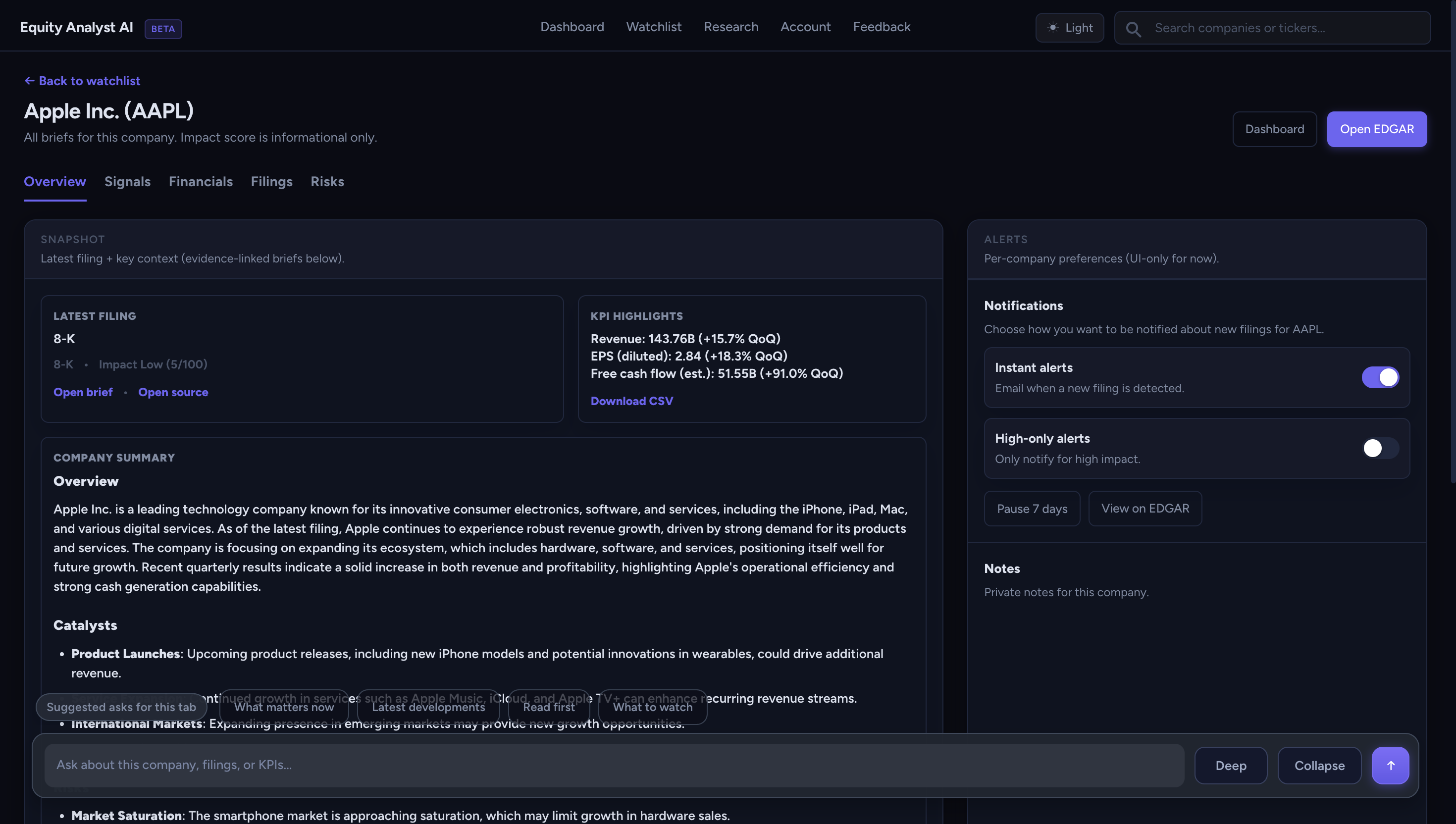This screenshot has width=1456, height=824.
Task: Switch to the Financials tab
Action: point(201,182)
